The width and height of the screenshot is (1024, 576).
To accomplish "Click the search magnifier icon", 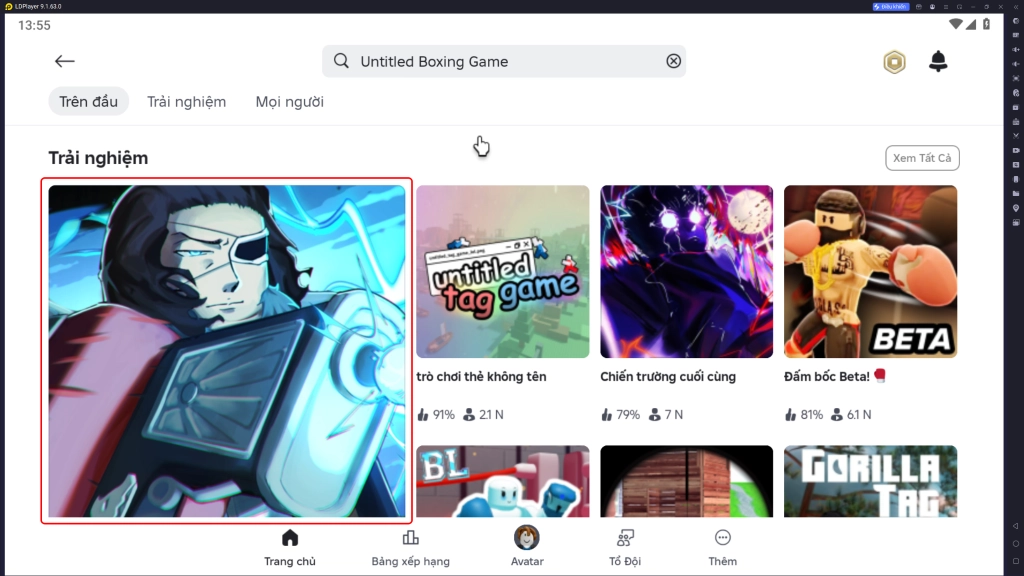I will [341, 61].
